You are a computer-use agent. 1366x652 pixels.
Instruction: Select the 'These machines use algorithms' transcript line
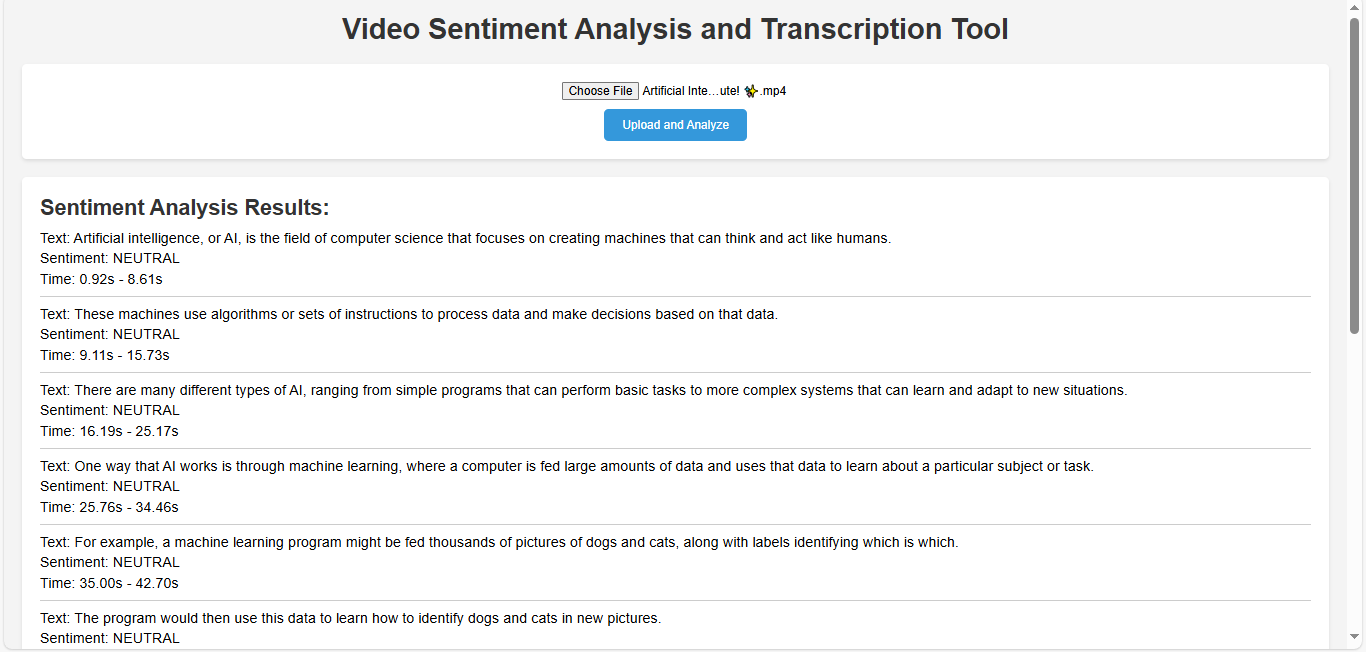[409, 314]
